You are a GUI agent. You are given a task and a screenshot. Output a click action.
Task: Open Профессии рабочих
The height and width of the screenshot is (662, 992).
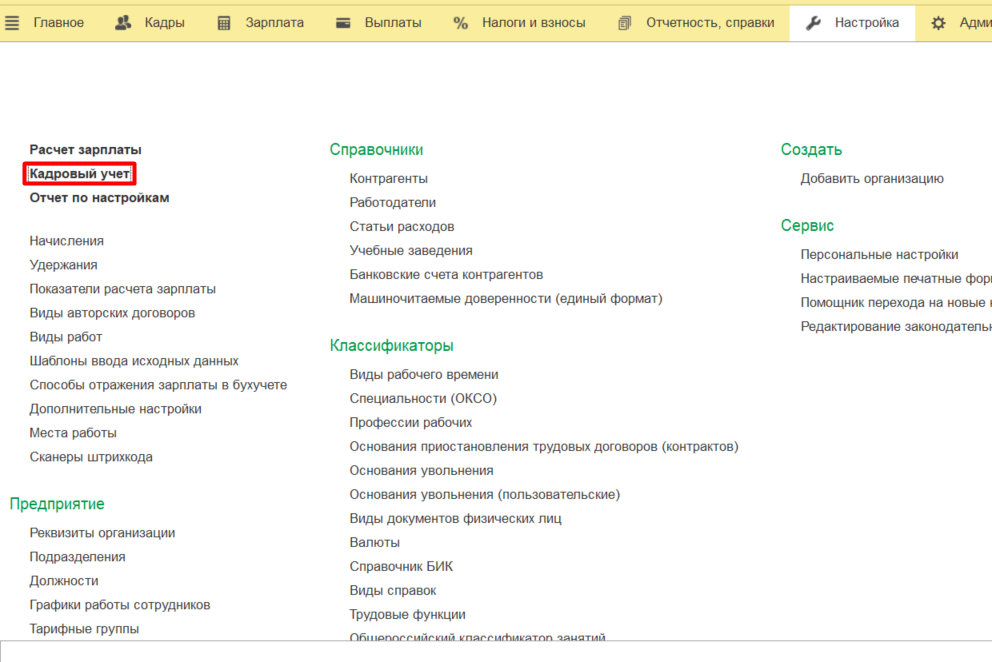point(411,423)
